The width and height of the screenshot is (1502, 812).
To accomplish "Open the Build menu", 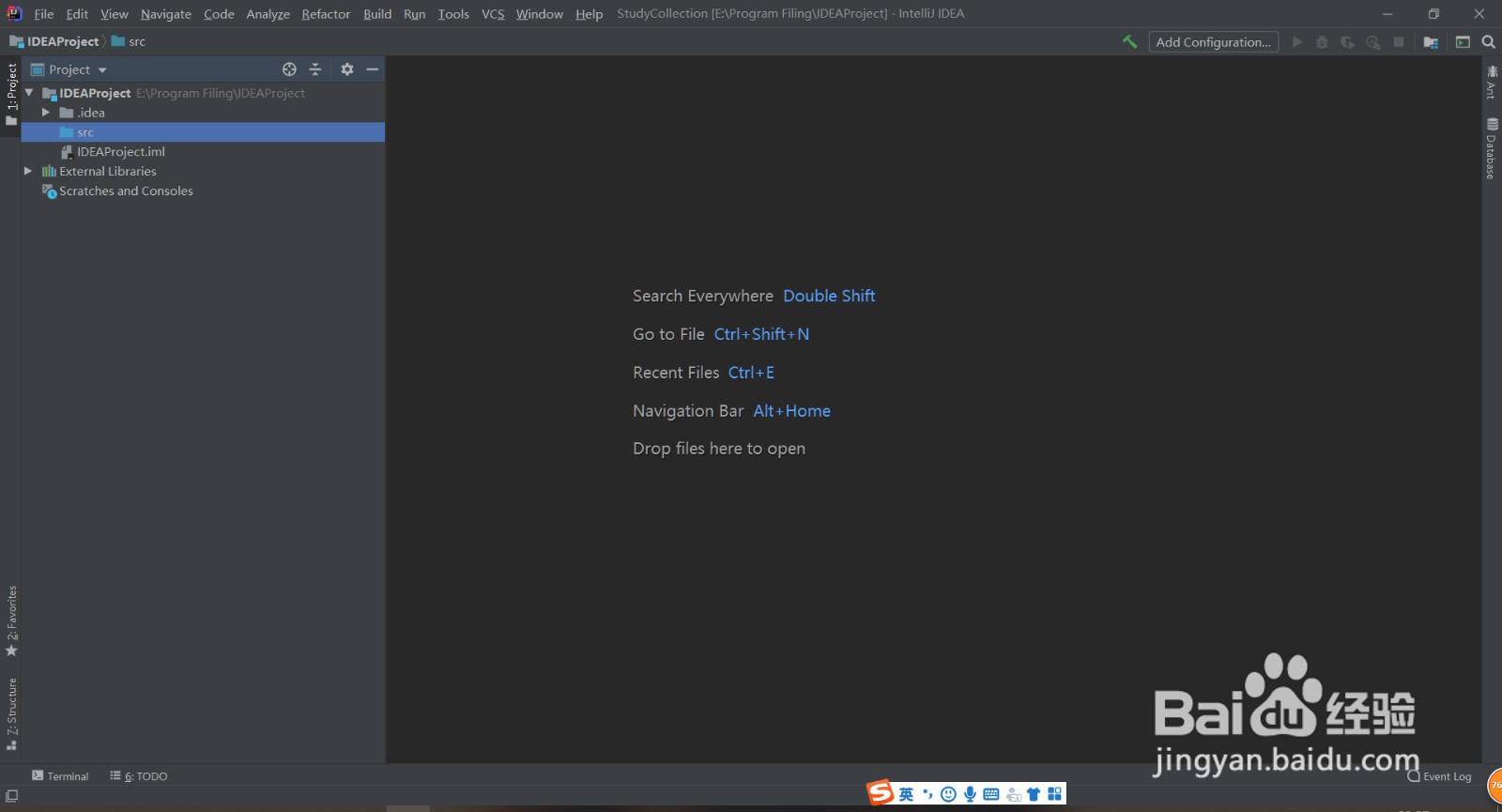I will (377, 14).
